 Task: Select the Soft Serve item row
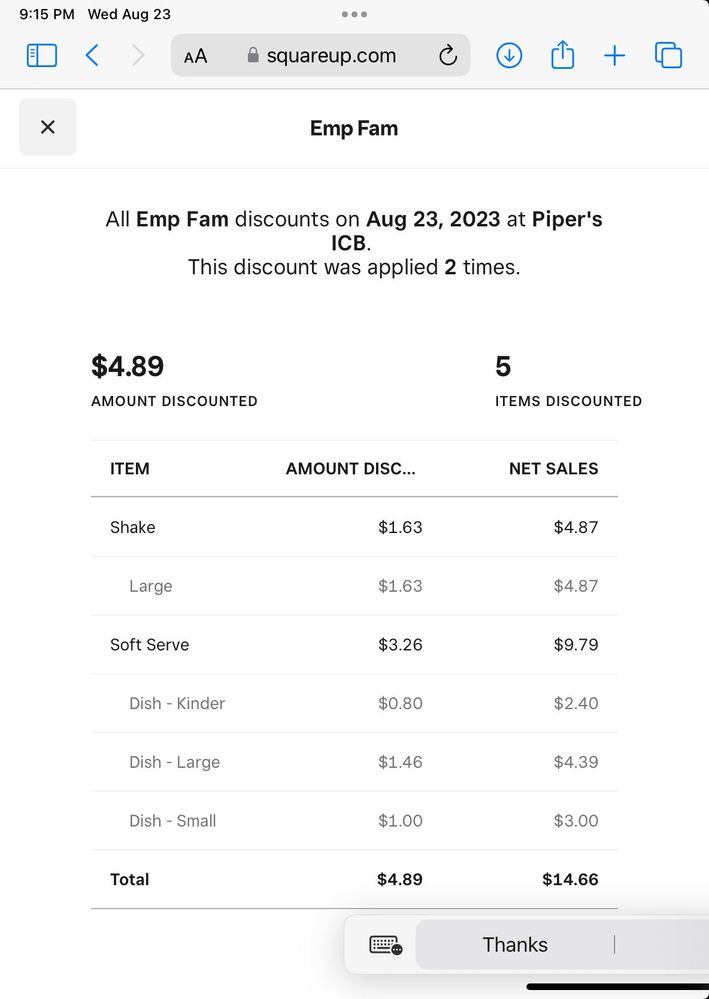(x=150, y=645)
